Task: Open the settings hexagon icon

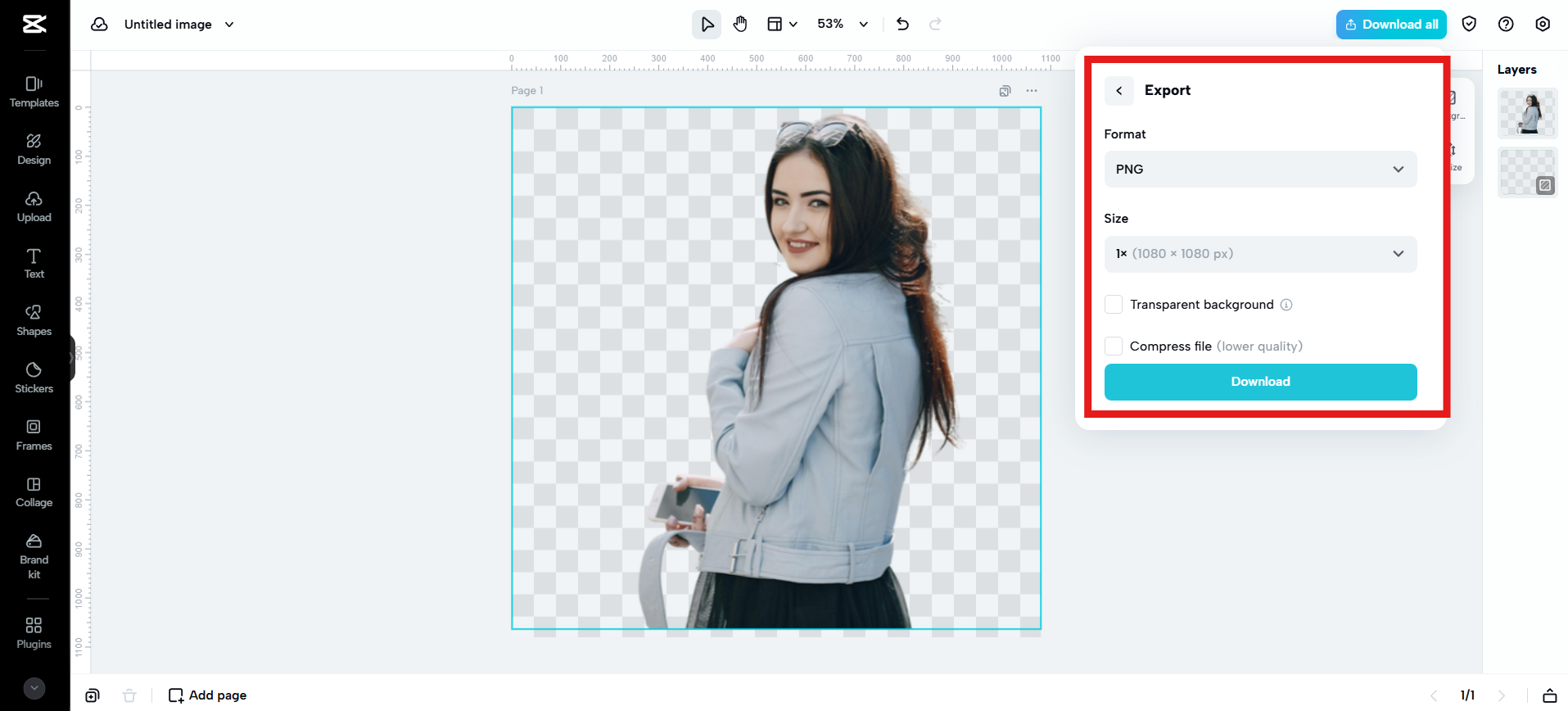Action: coord(1542,25)
